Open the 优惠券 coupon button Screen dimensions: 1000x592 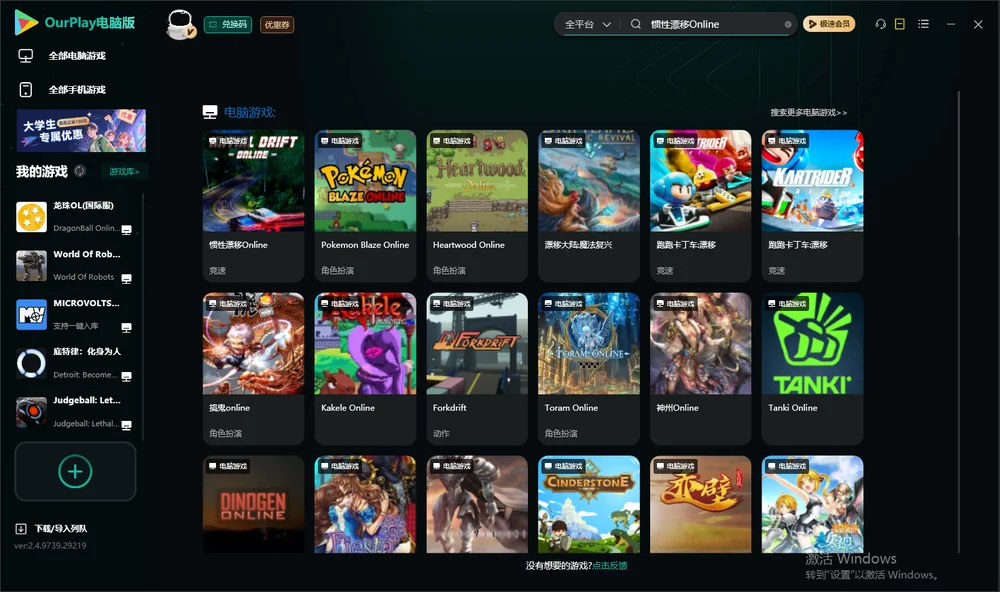(277, 25)
